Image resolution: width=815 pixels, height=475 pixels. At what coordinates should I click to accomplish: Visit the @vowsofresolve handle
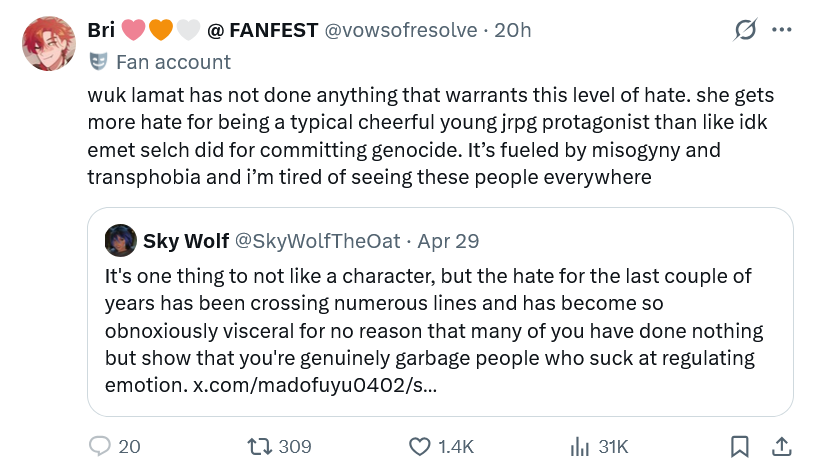401,30
